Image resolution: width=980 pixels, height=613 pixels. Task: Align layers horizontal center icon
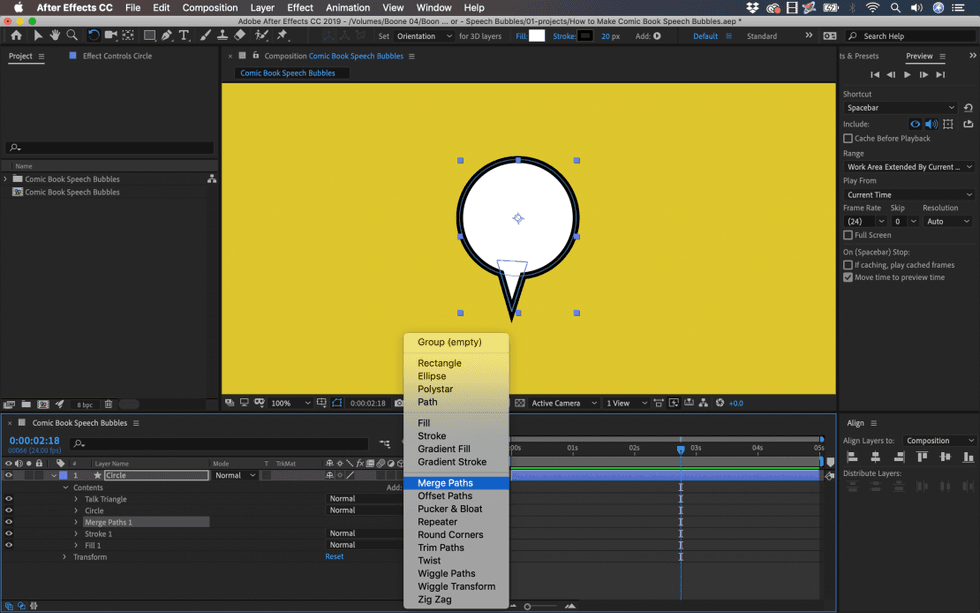(875, 457)
